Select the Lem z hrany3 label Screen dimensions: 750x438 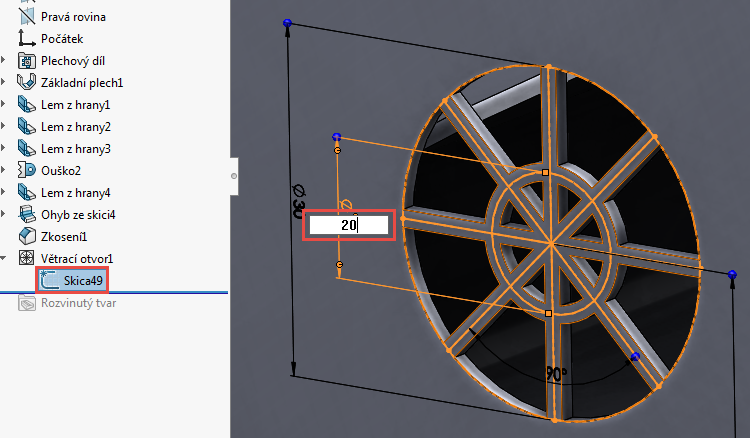(76, 149)
